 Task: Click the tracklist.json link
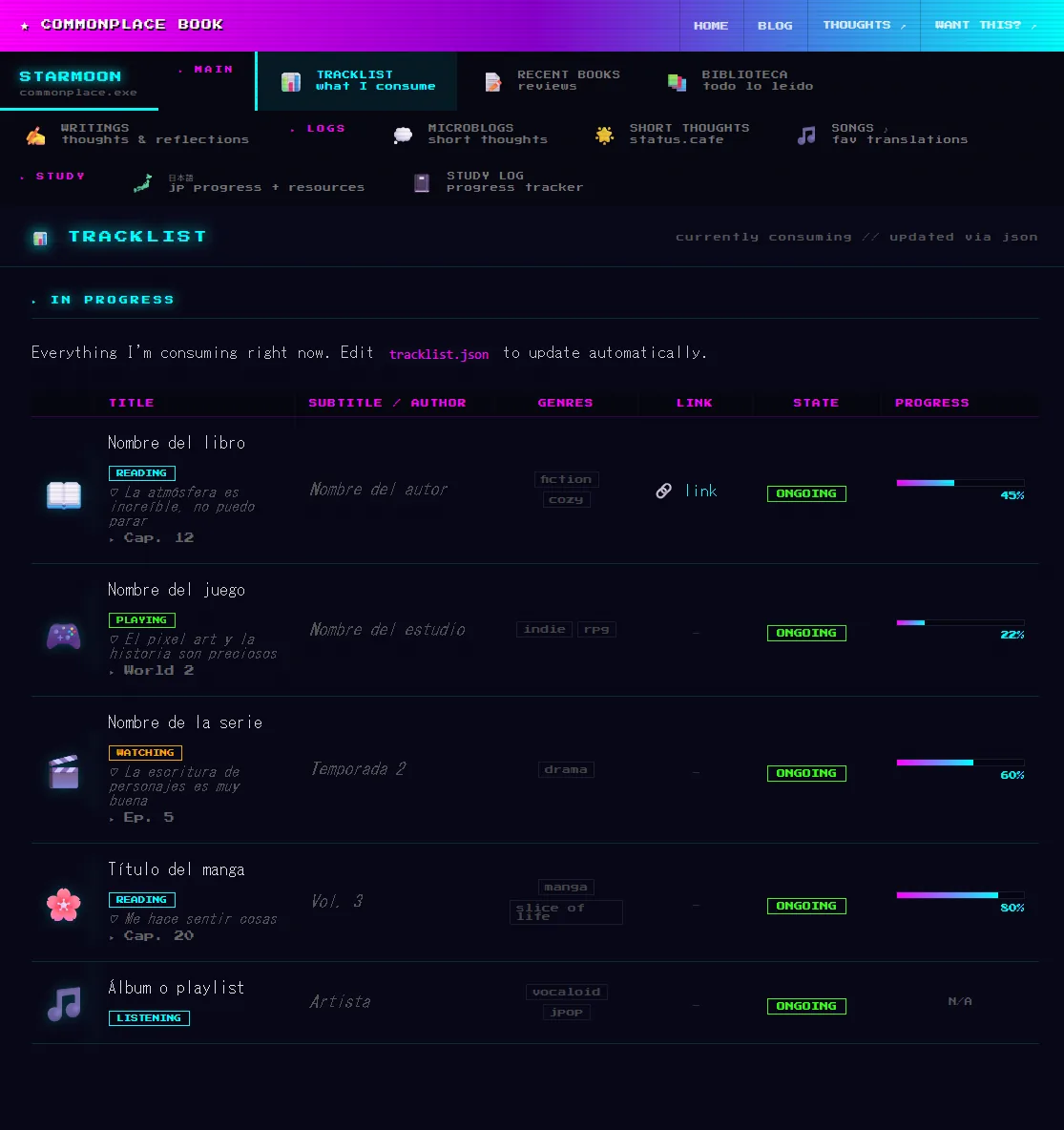439,354
